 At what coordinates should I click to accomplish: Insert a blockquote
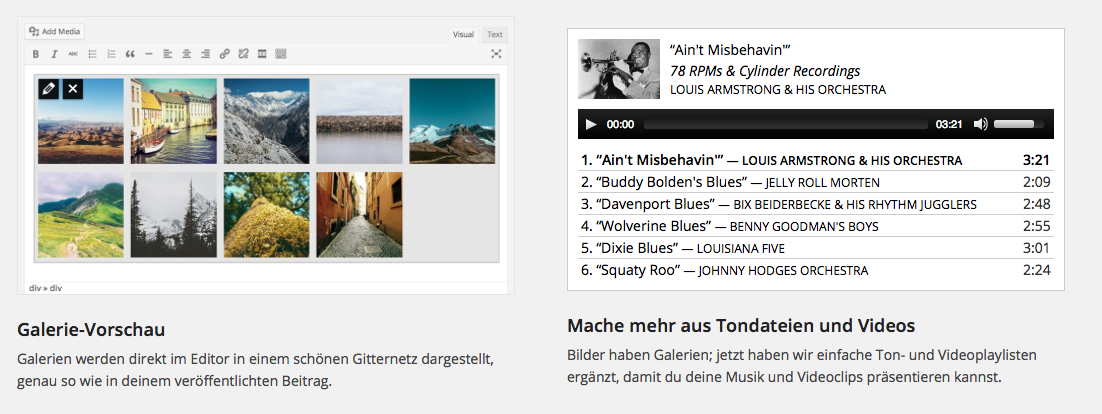click(130, 54)
